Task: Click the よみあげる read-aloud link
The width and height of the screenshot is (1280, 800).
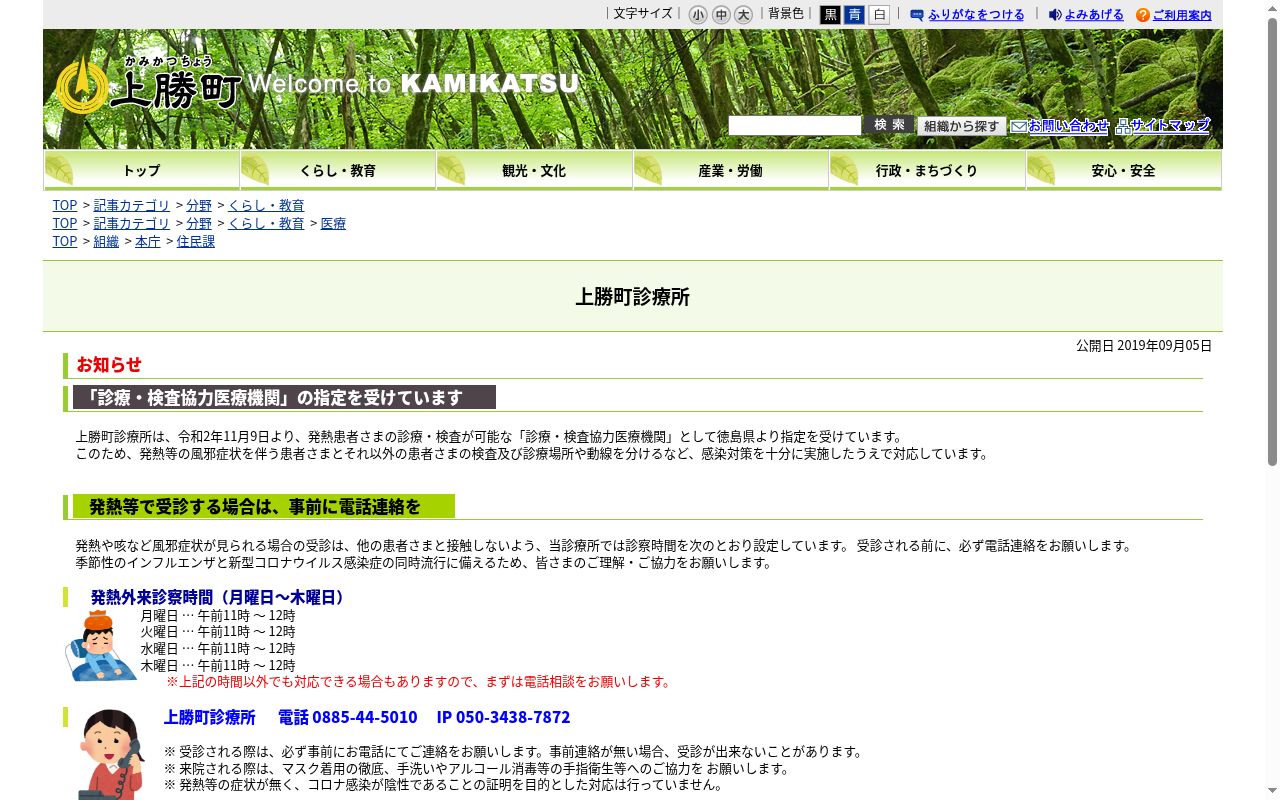Action: click(1086, 15)
